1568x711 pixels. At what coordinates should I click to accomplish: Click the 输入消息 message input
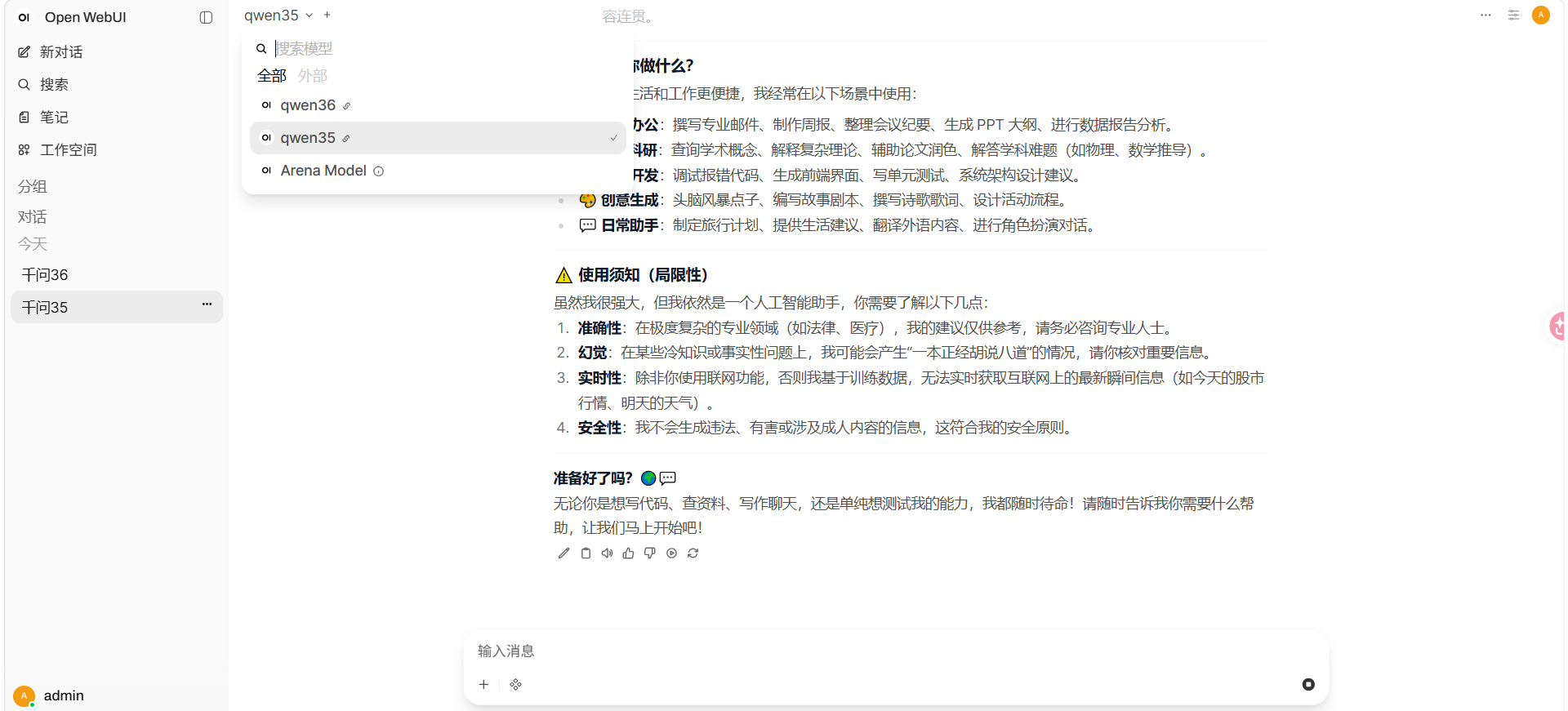pos(896,651)
